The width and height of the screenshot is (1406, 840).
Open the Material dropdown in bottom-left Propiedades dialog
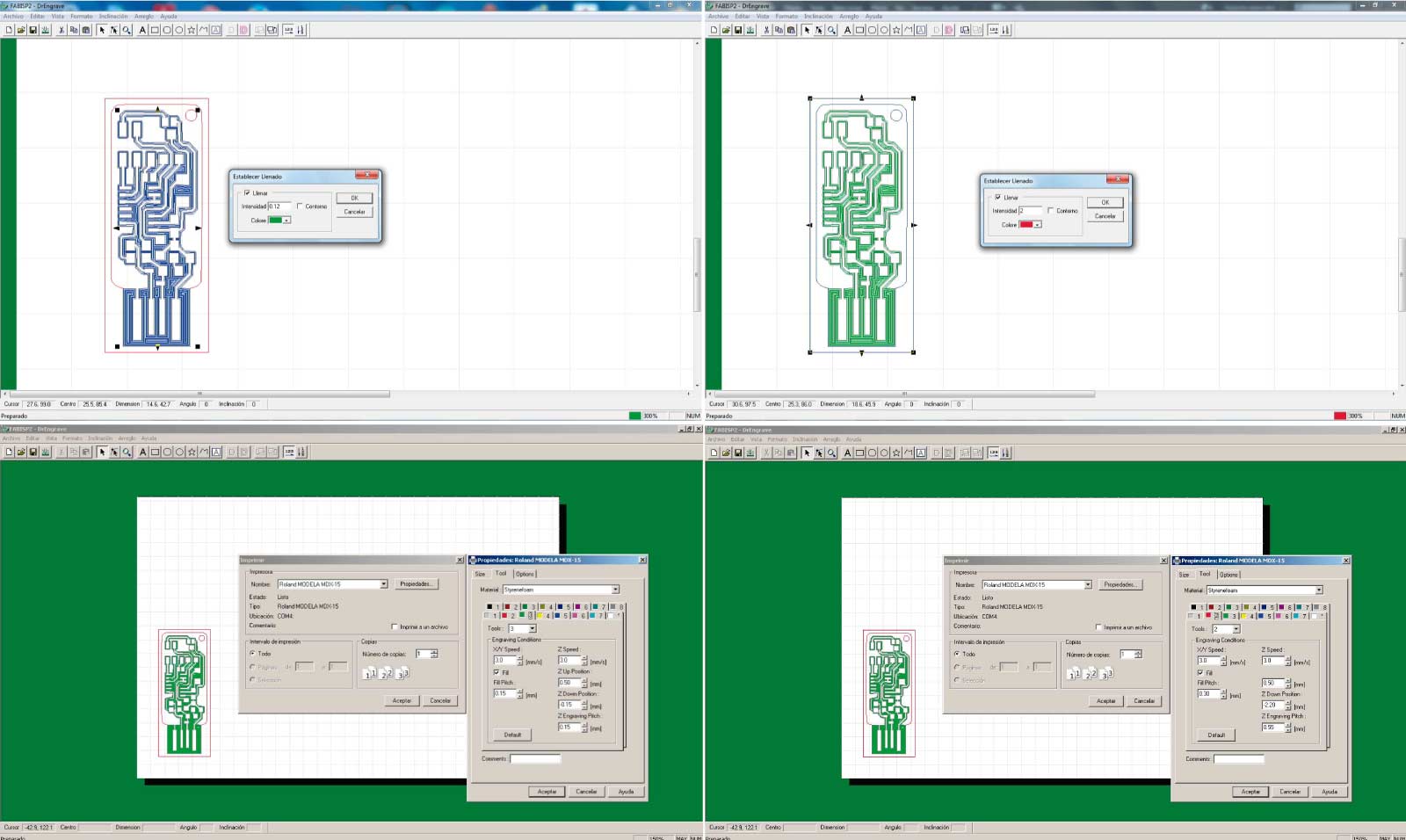click(x=615, y=590)
